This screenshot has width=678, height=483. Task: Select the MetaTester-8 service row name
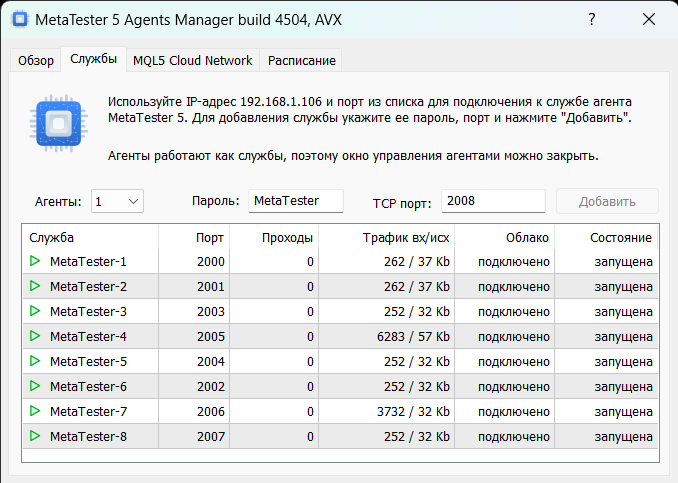[88, 437]
